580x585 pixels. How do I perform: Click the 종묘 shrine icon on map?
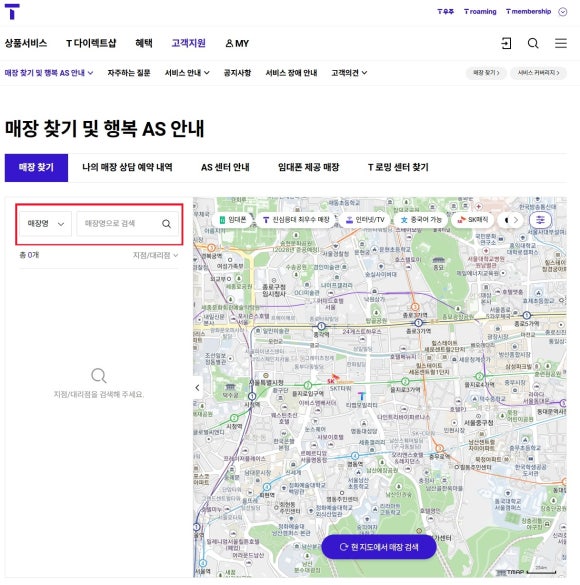pyautogui.click(x=438, y=260)
